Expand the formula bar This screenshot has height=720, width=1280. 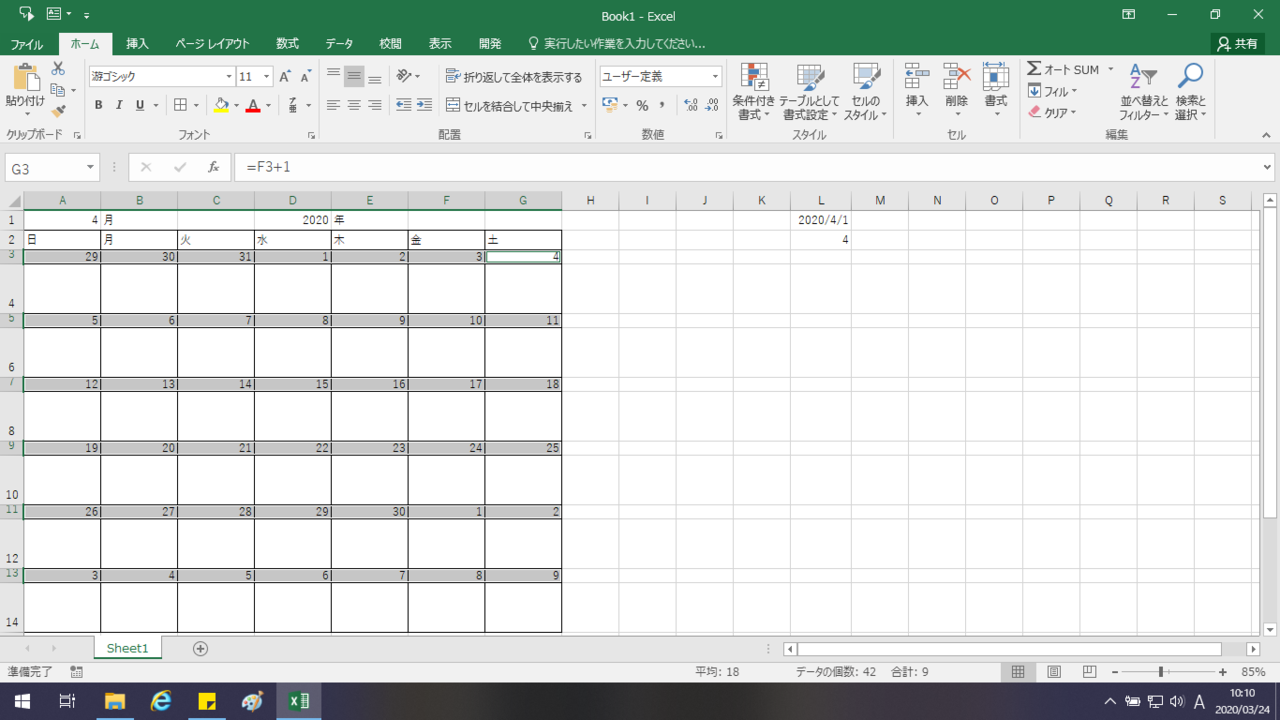[x=1268, y=168]
